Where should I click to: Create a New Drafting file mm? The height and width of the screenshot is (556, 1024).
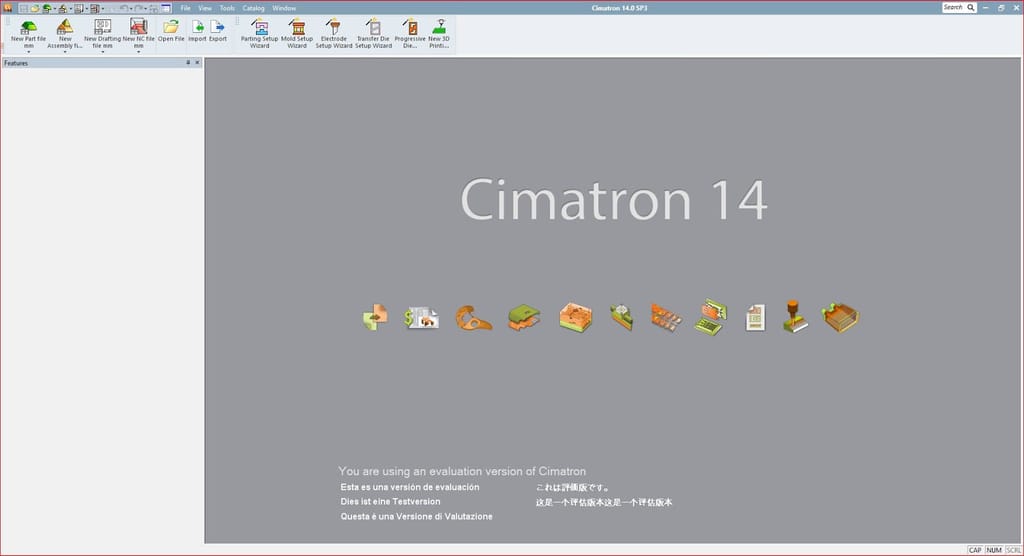103,33
